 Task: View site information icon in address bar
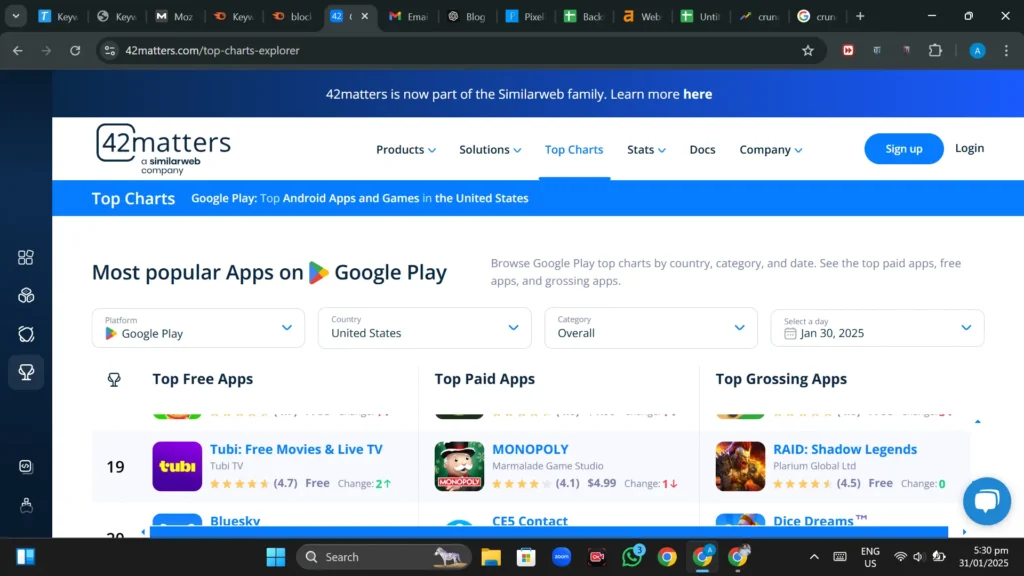tap(110, 50)
